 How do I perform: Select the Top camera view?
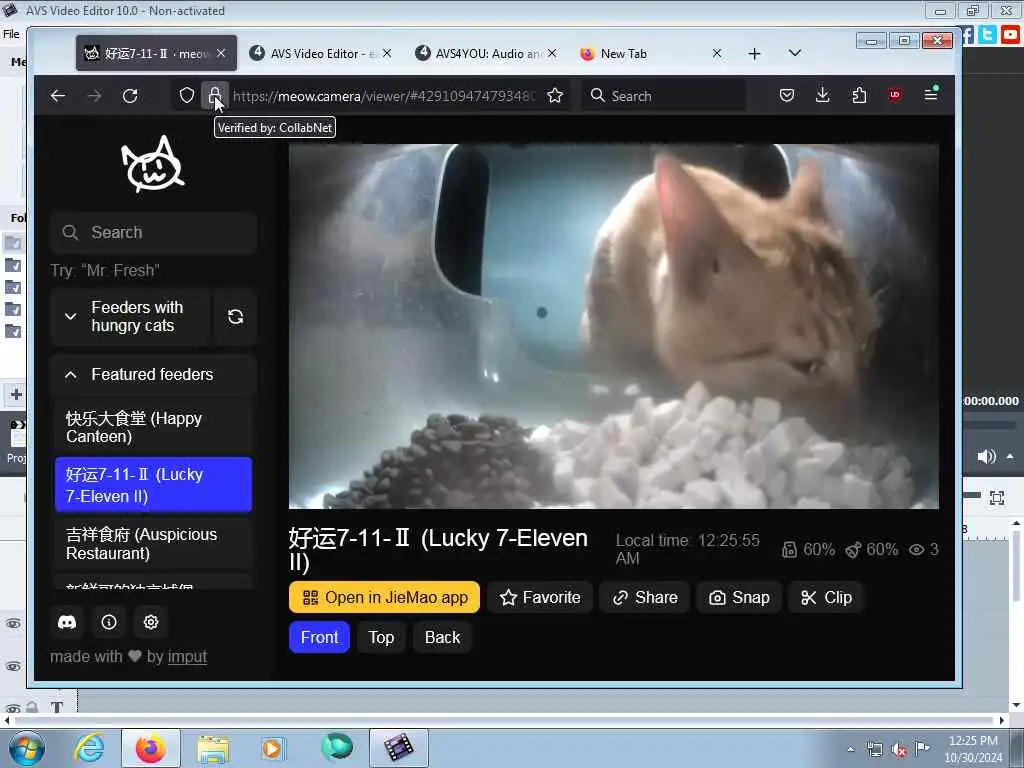[381, 637]
